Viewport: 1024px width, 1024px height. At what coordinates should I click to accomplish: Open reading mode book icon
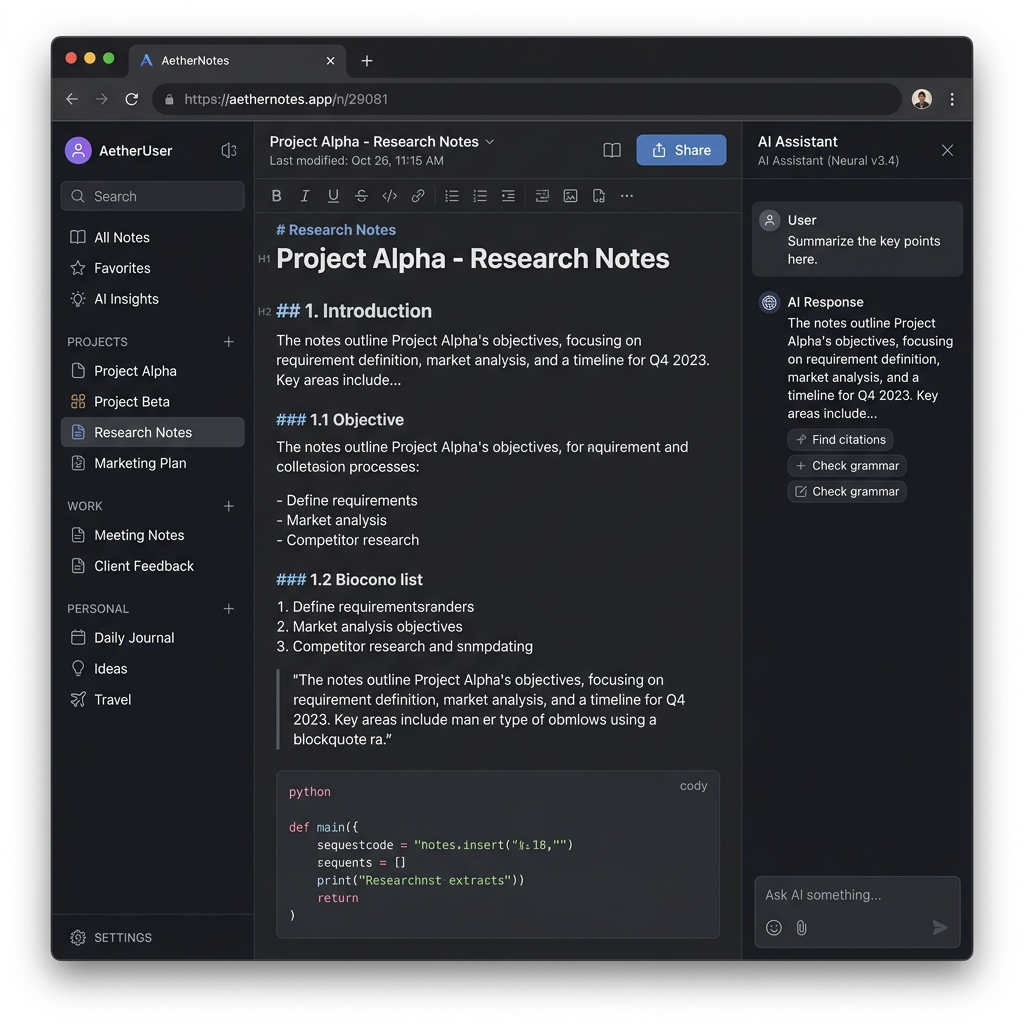[612, 150]
